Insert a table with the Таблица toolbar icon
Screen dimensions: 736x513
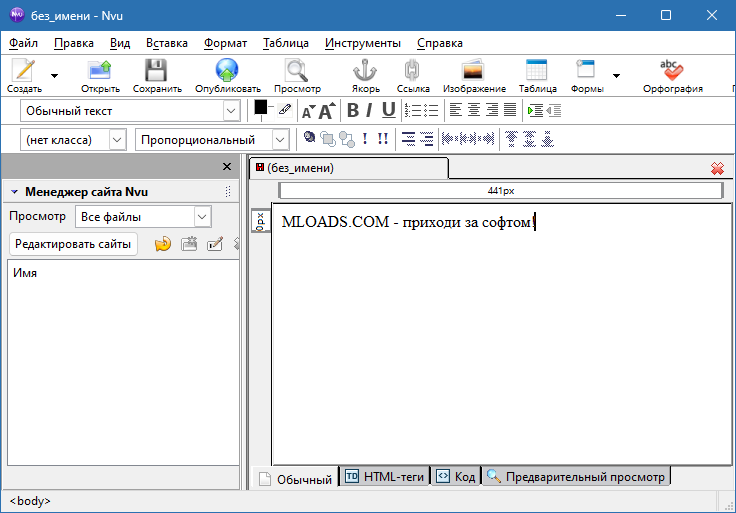(537, 70)
